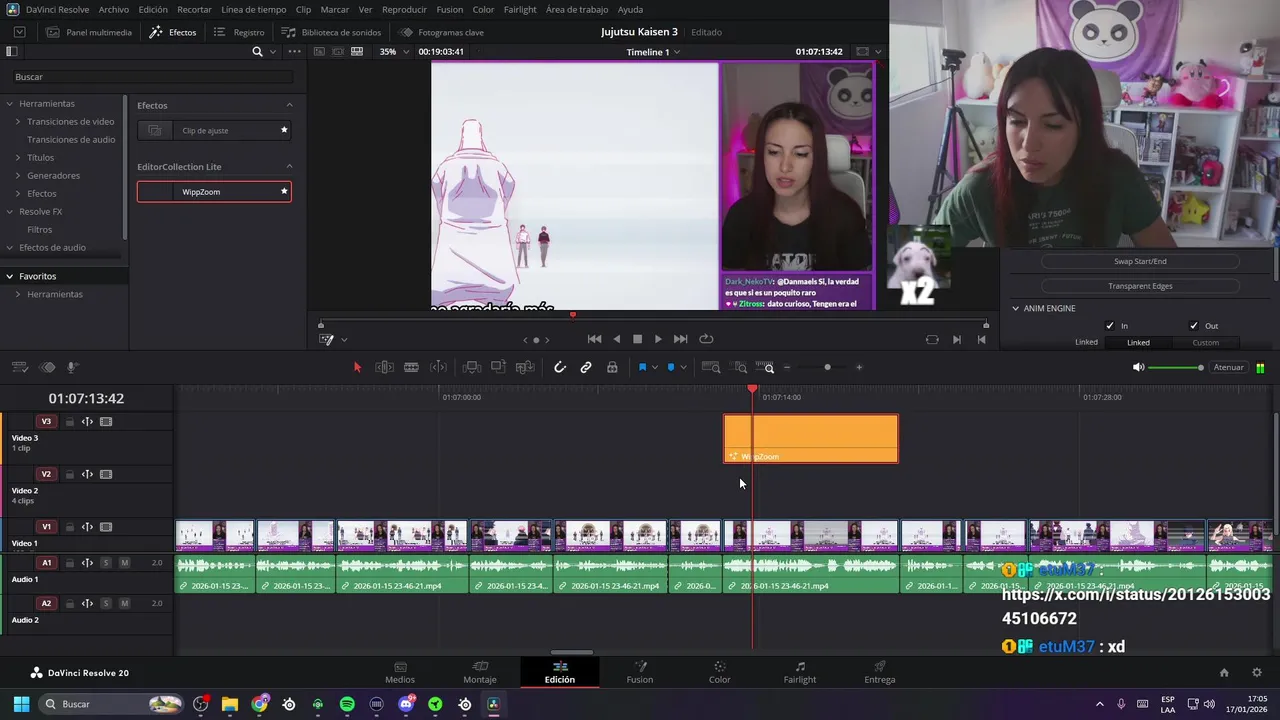1280x720 pixels.
Task: Open flag color dropdown arrow
Action: pyautogui.click(x=655, y=367)
